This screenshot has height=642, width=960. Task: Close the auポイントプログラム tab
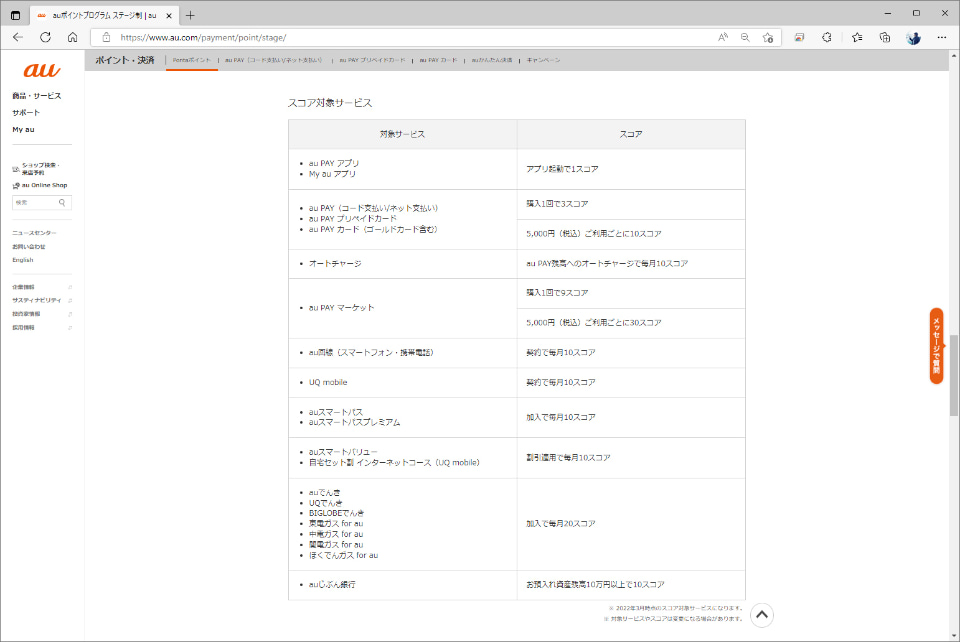pos(169,15)
